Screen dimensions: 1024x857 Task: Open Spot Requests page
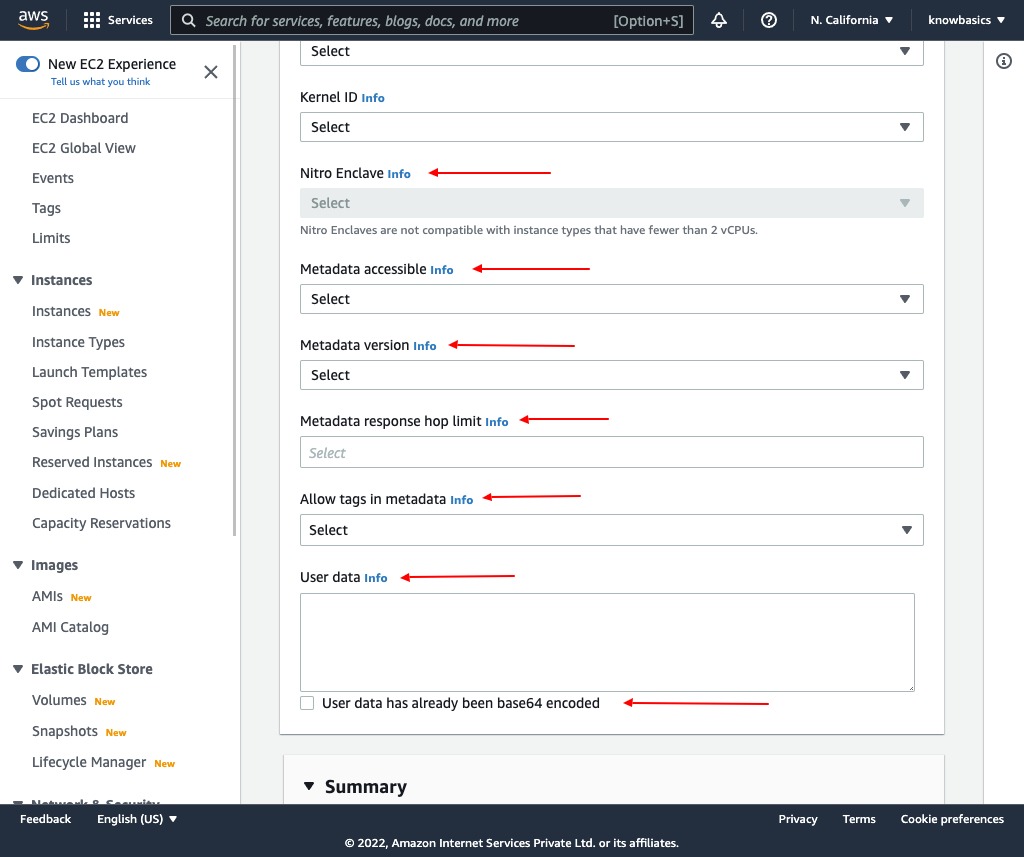(x=77, y=402)
